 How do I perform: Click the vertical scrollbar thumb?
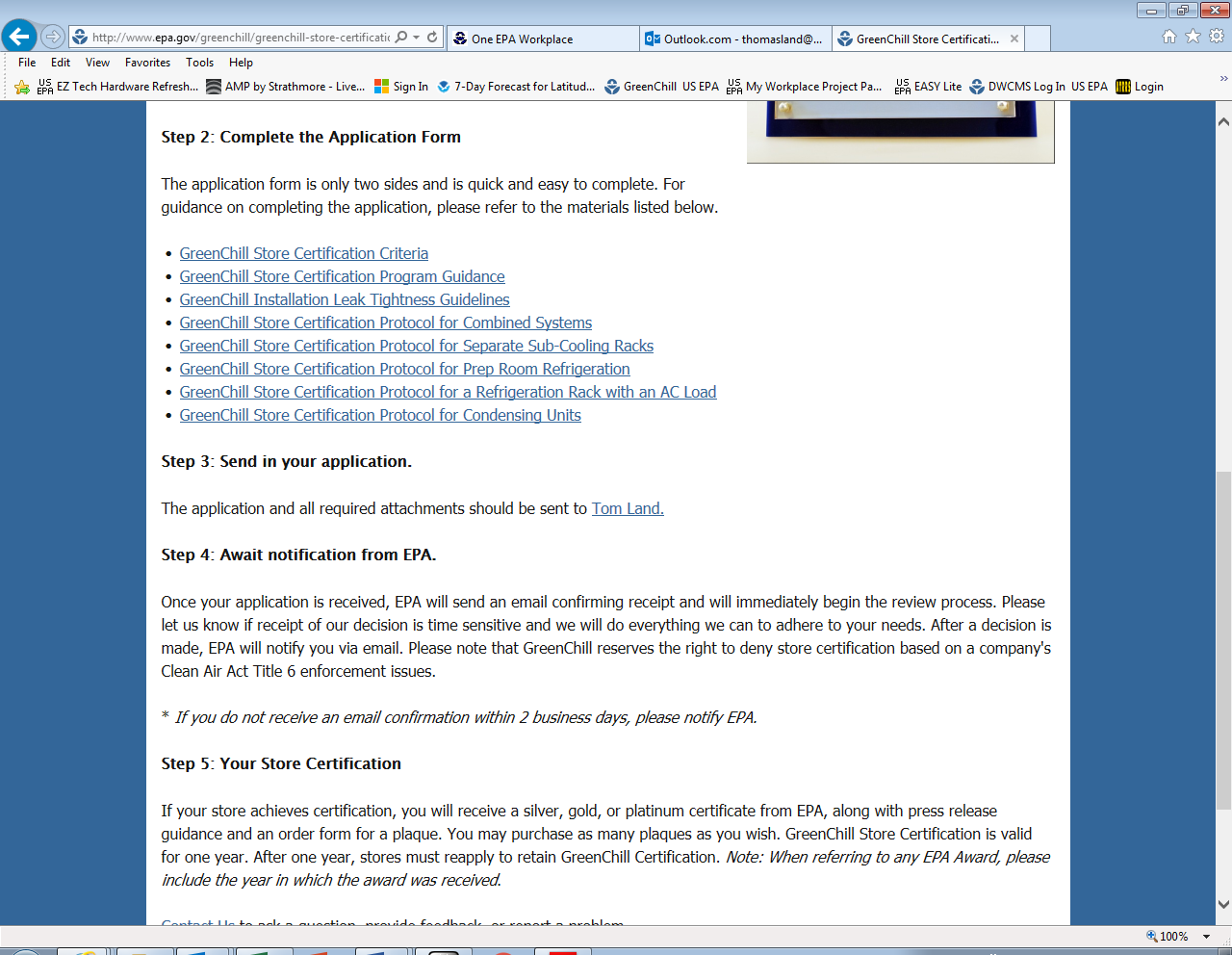pyautogui.click(x=1223, y=640)
